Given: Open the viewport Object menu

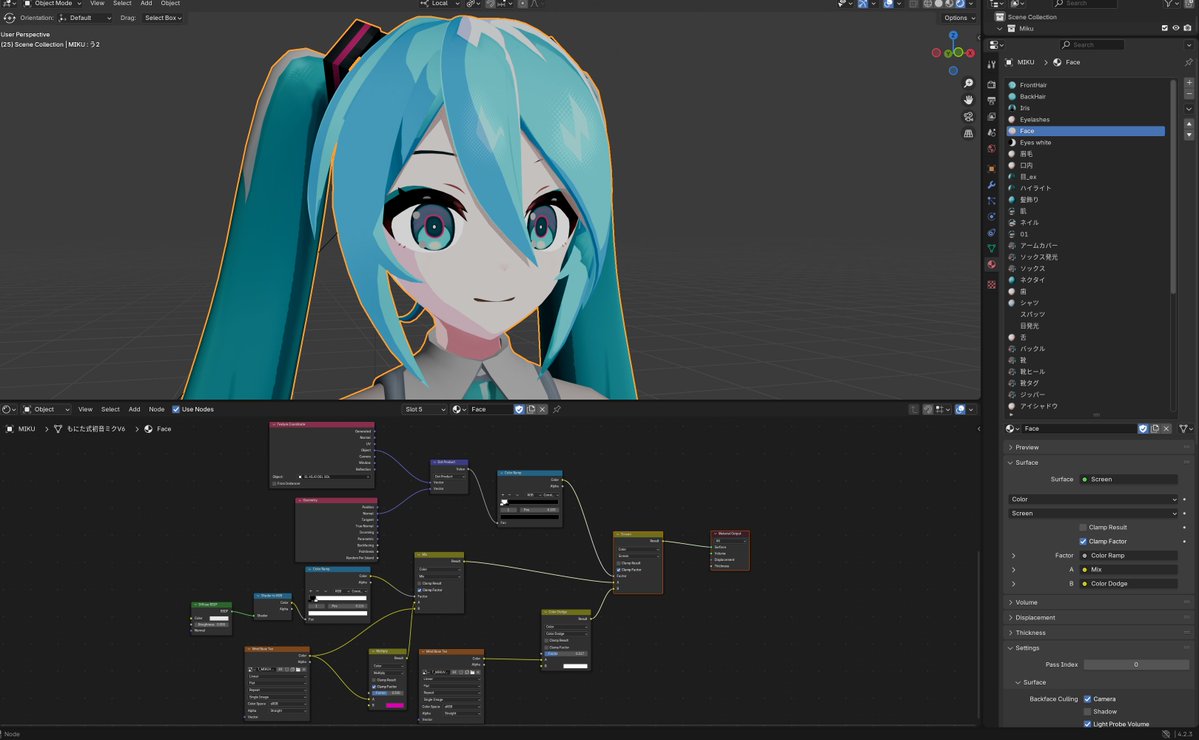Looking at the screenshot, I should click(171, 4).
